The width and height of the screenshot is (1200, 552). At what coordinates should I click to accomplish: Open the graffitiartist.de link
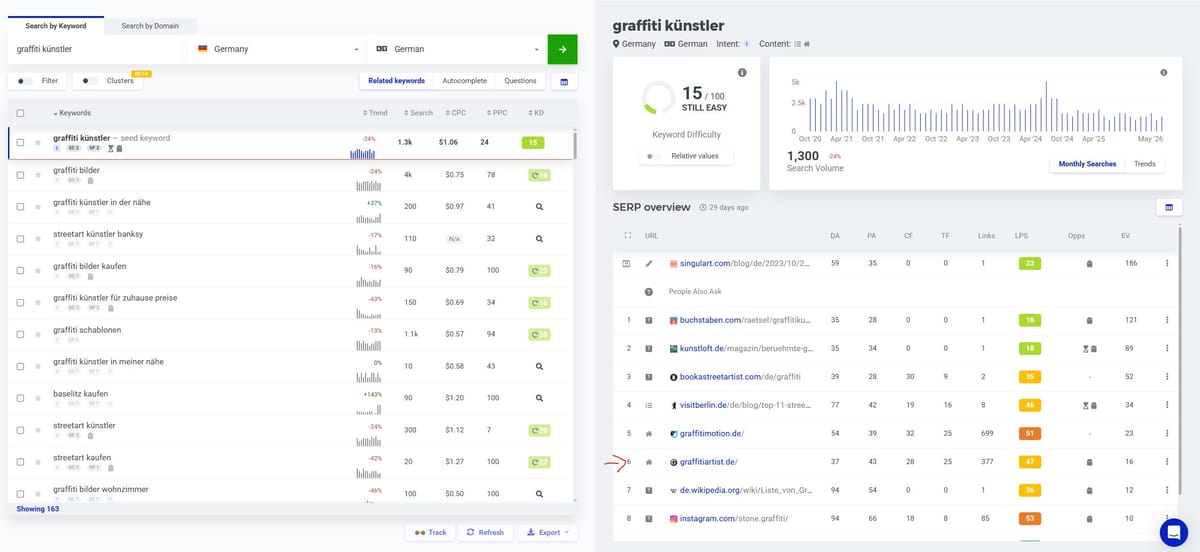(708, 462)
